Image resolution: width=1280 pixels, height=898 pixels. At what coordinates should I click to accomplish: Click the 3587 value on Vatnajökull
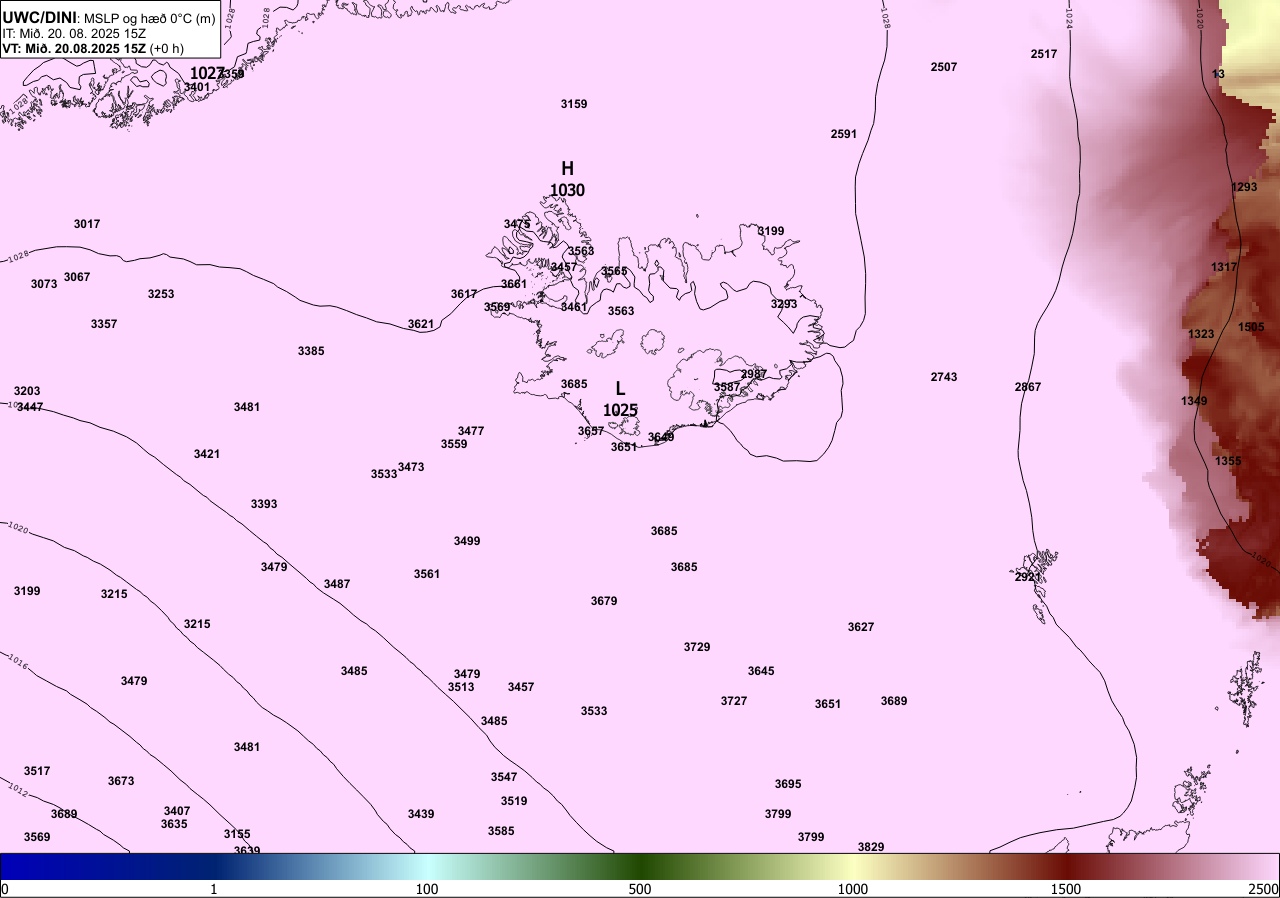pyautogui.click(x=727, y=387)
